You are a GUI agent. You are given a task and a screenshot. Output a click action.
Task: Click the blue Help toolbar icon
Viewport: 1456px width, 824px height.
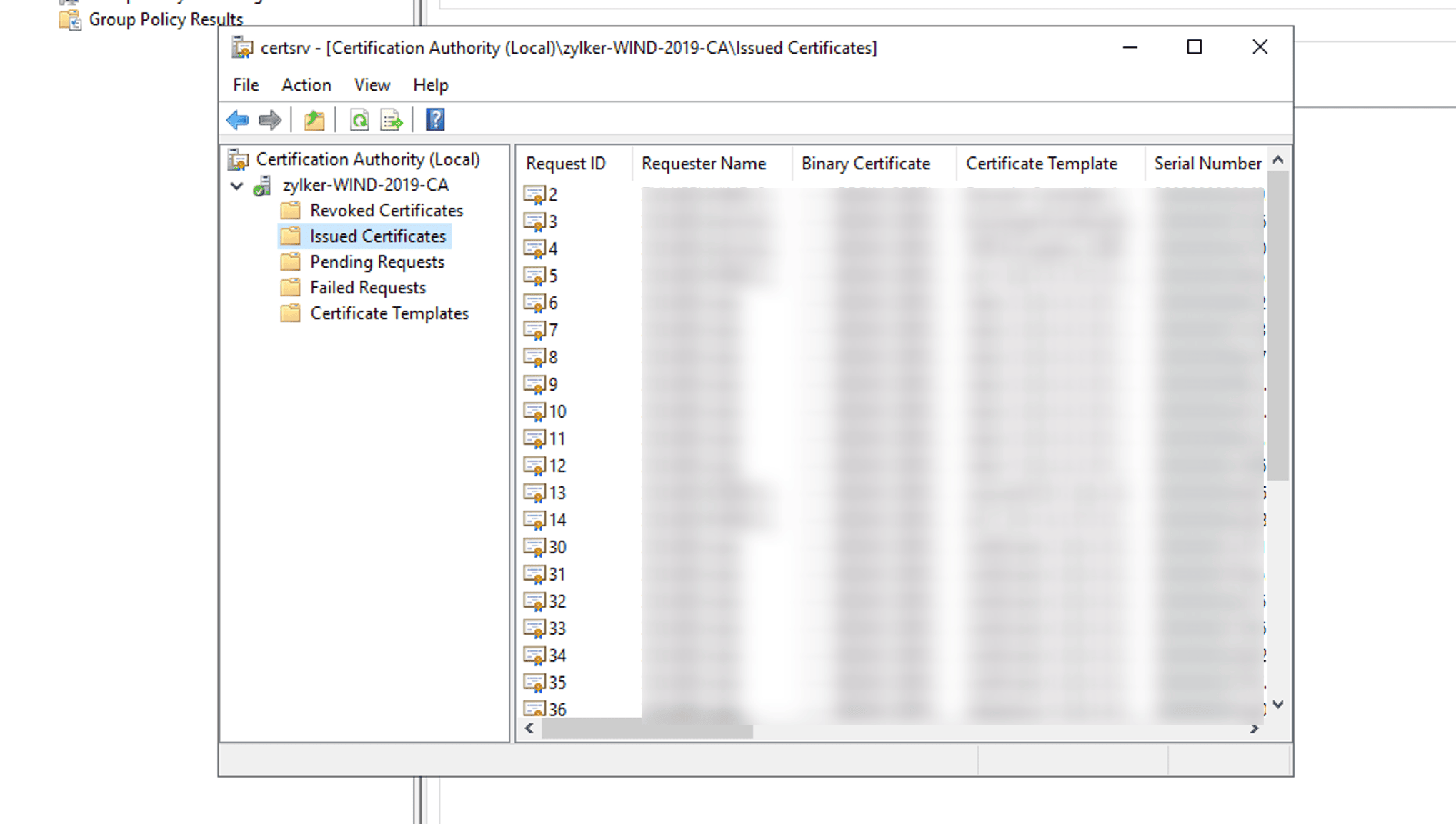(x=435, y=120)
